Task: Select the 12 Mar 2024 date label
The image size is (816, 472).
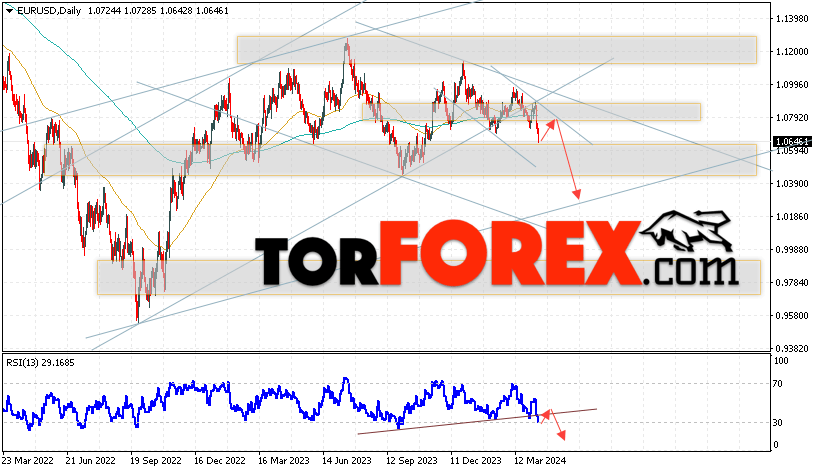Action: click(x=540, y=461)
